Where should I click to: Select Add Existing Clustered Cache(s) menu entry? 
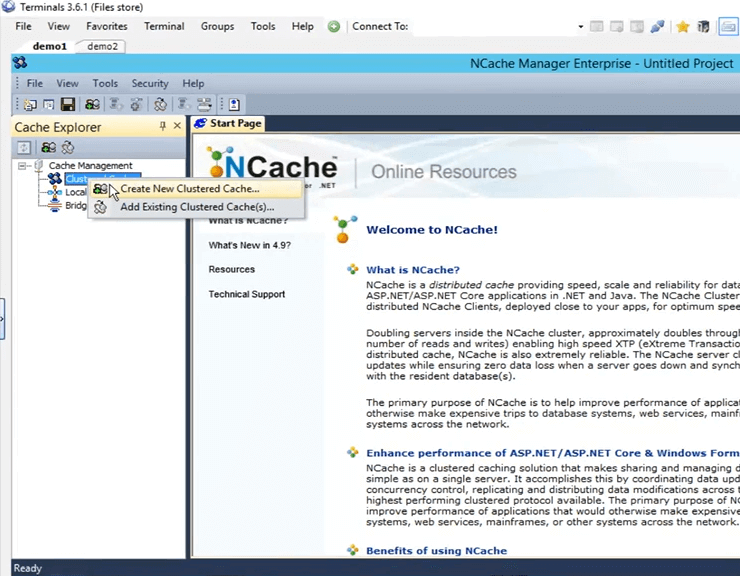point(196,207)
